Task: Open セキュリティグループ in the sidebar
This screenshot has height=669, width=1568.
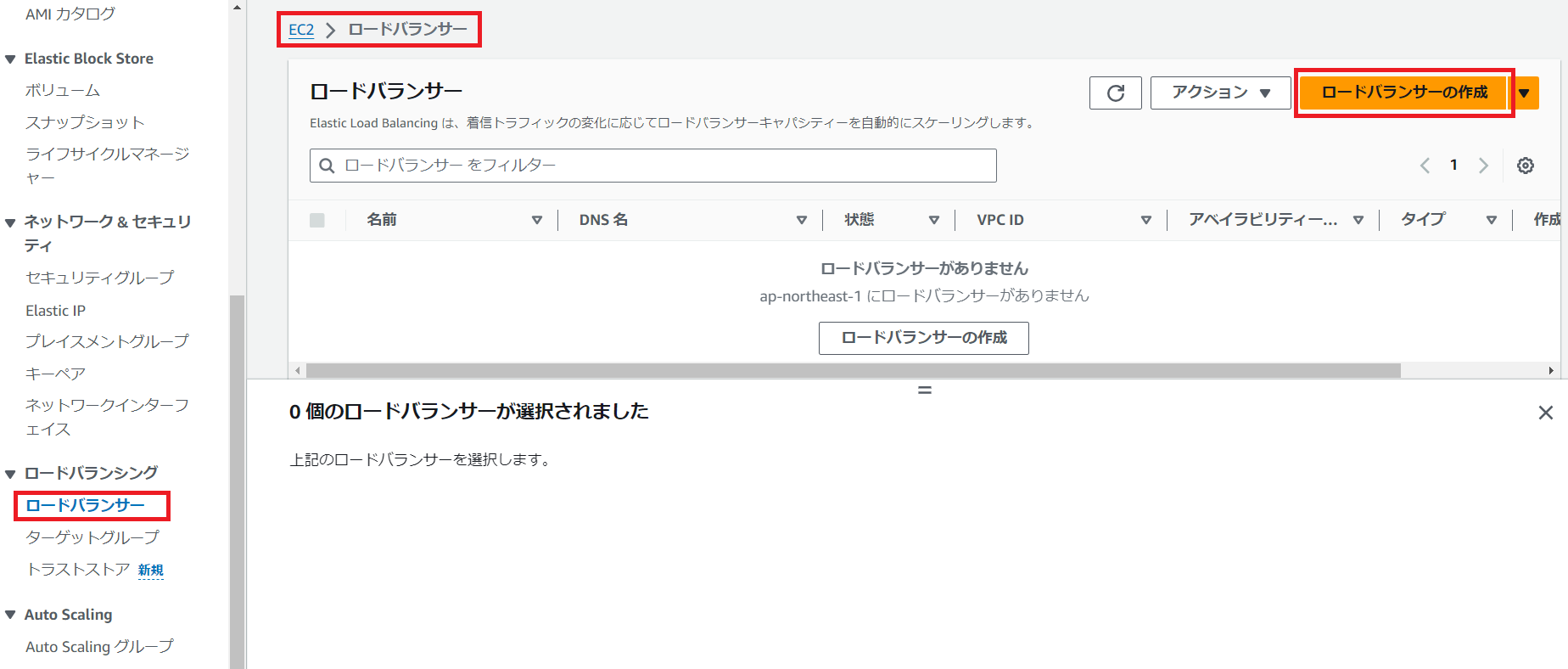Action: click(99, 278)
